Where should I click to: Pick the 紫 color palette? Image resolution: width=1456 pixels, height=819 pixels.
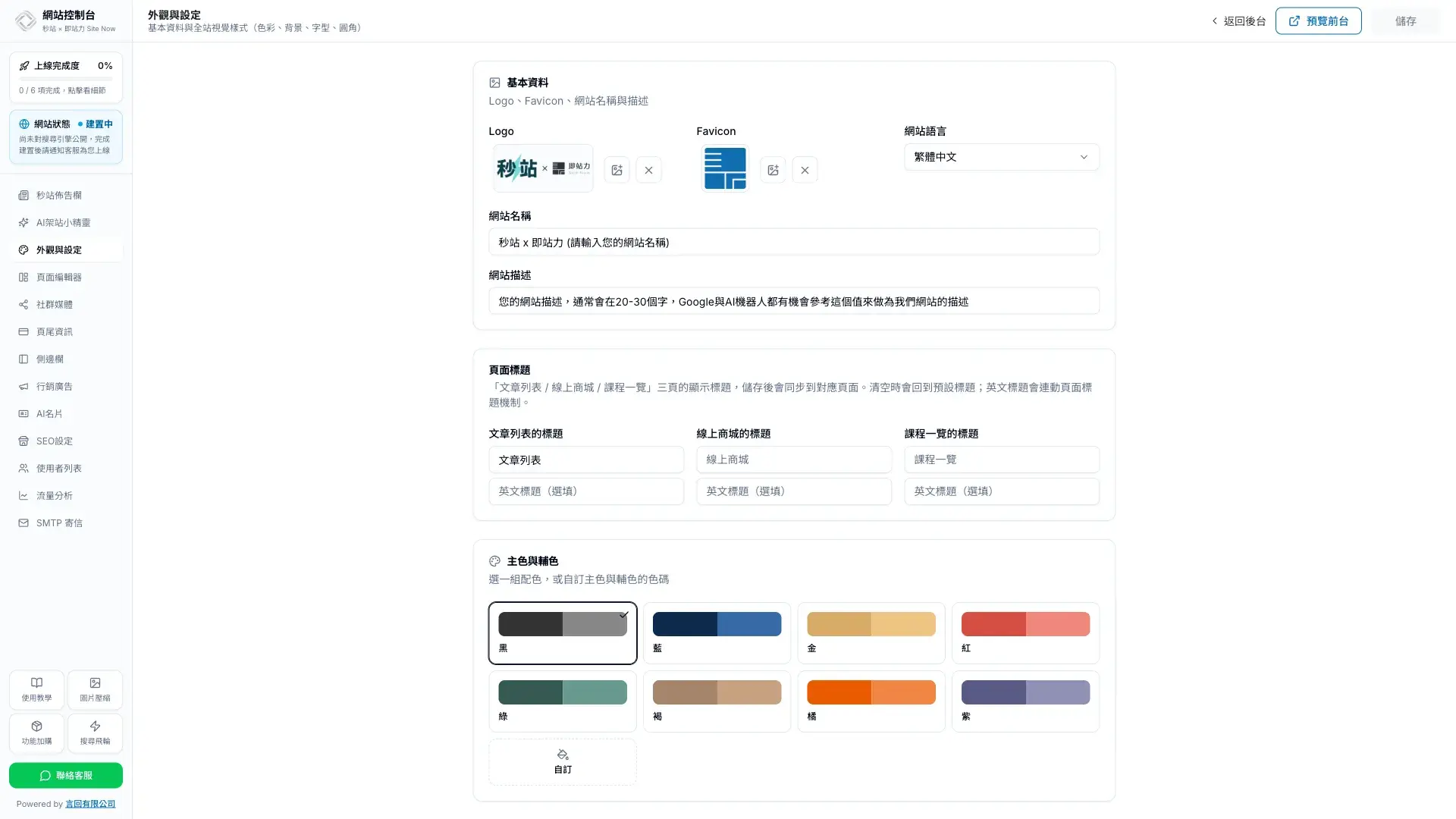click(x=1025, y=701)
